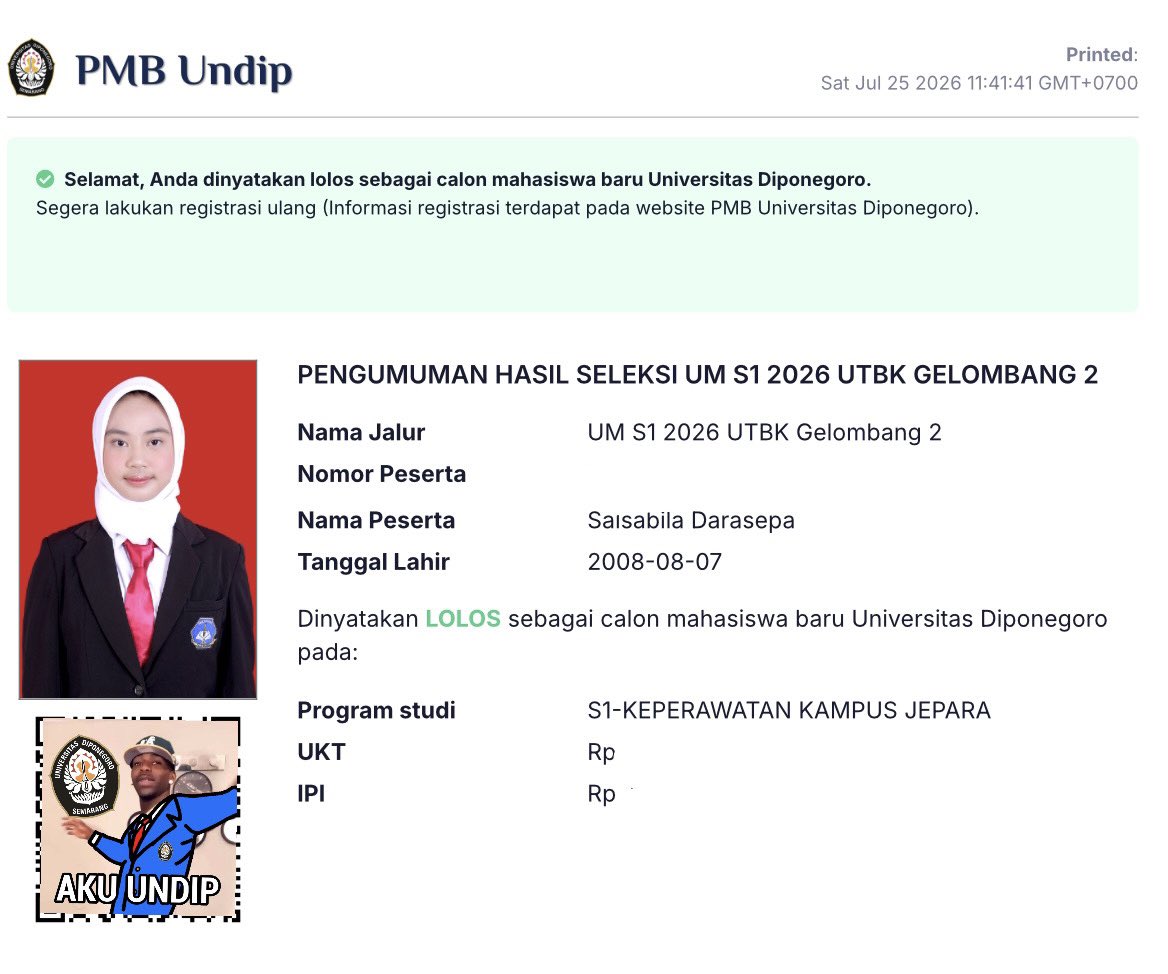Screen dimensions: 1168x974
Task: Click heading 'PENGUMUMAN HASIL SELEKSI UM S1 2026 UTBK GELOMBANG 2'
Action: click(697, 375)
